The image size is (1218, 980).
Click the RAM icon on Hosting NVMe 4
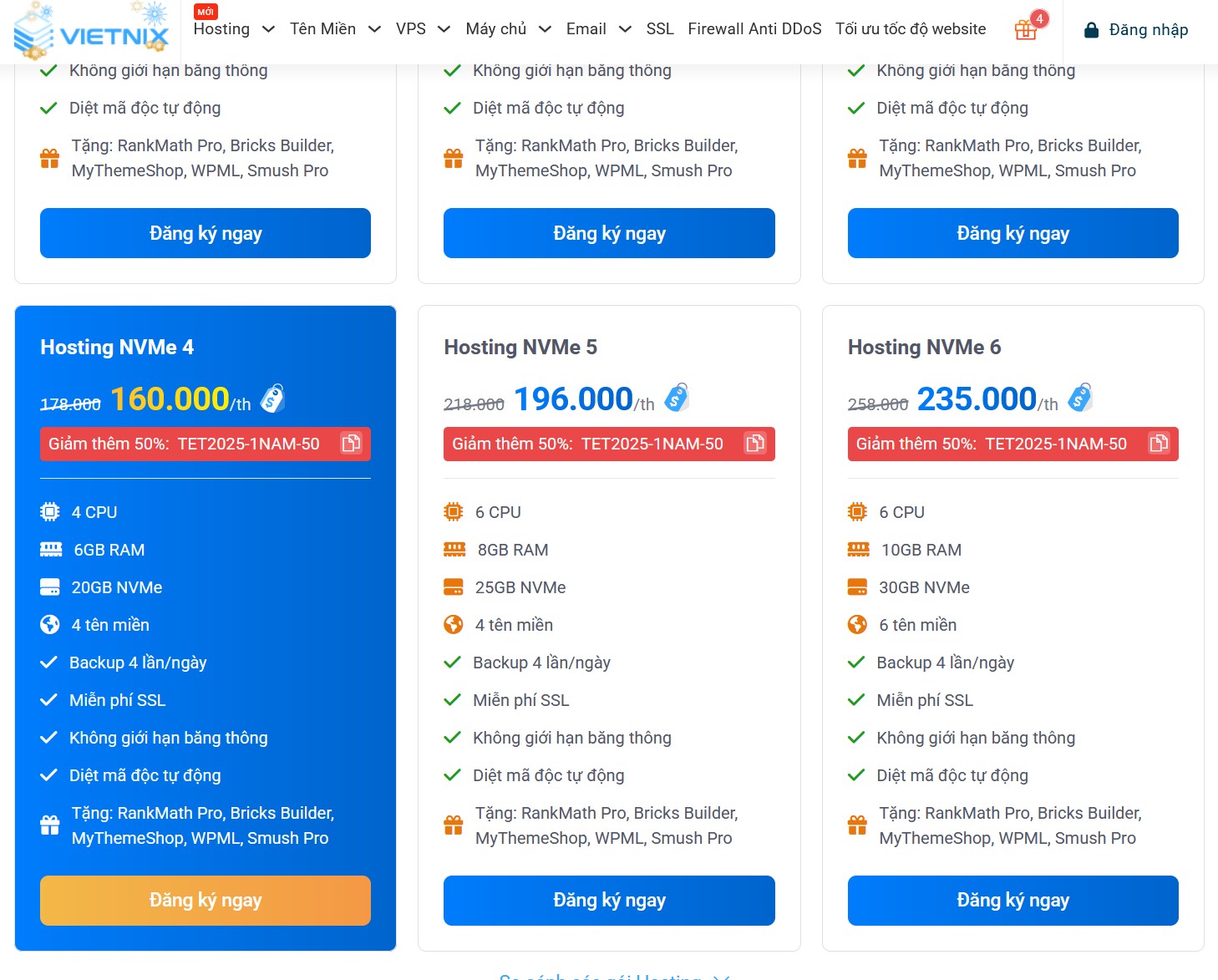(50, 549)
